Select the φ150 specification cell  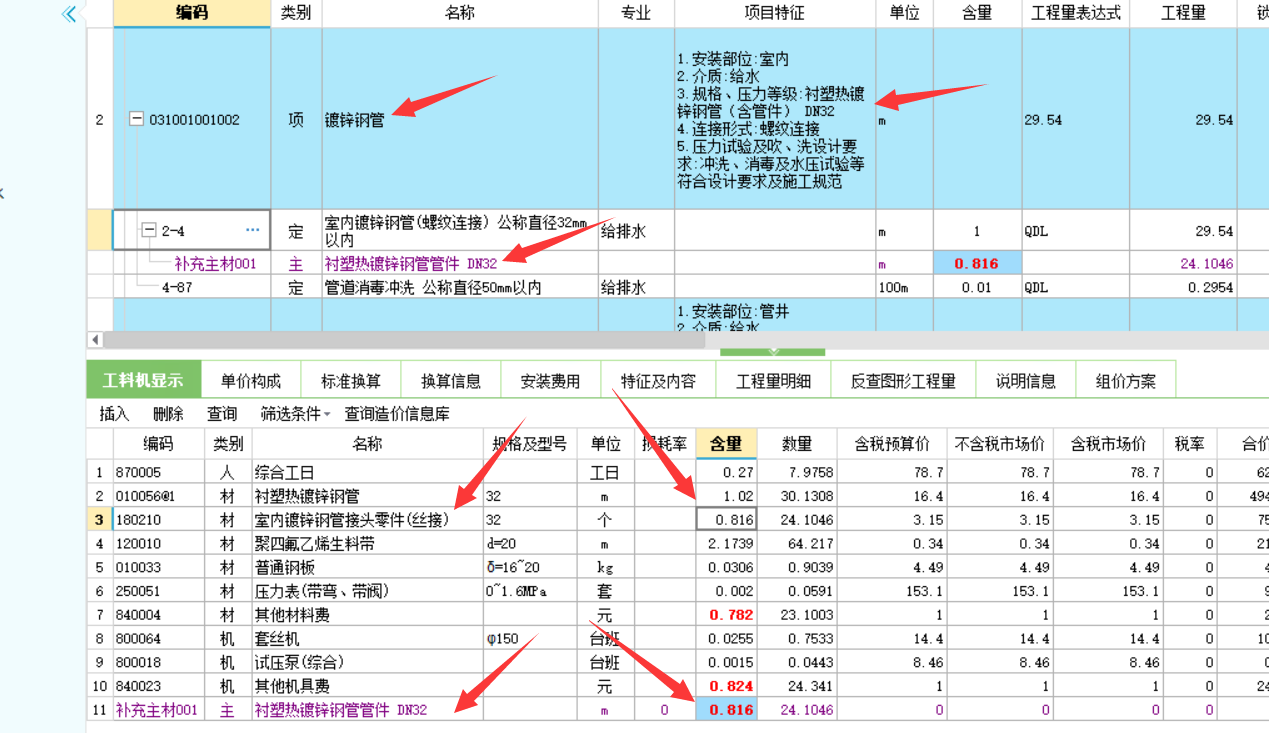click(530, 638)
